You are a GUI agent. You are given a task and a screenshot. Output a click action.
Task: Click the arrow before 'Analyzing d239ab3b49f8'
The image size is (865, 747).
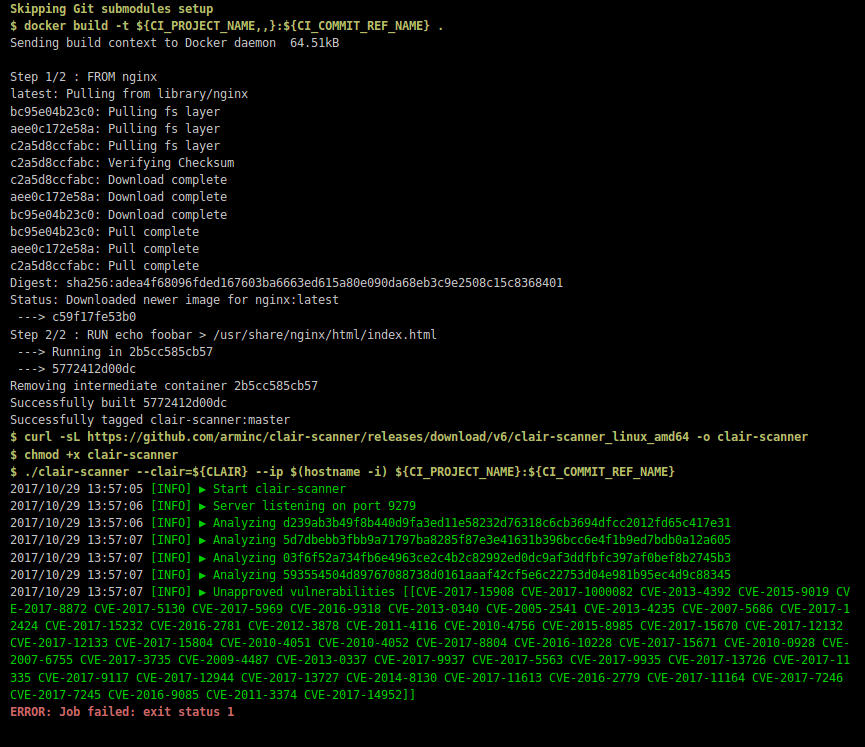click(x=203, y=523)
